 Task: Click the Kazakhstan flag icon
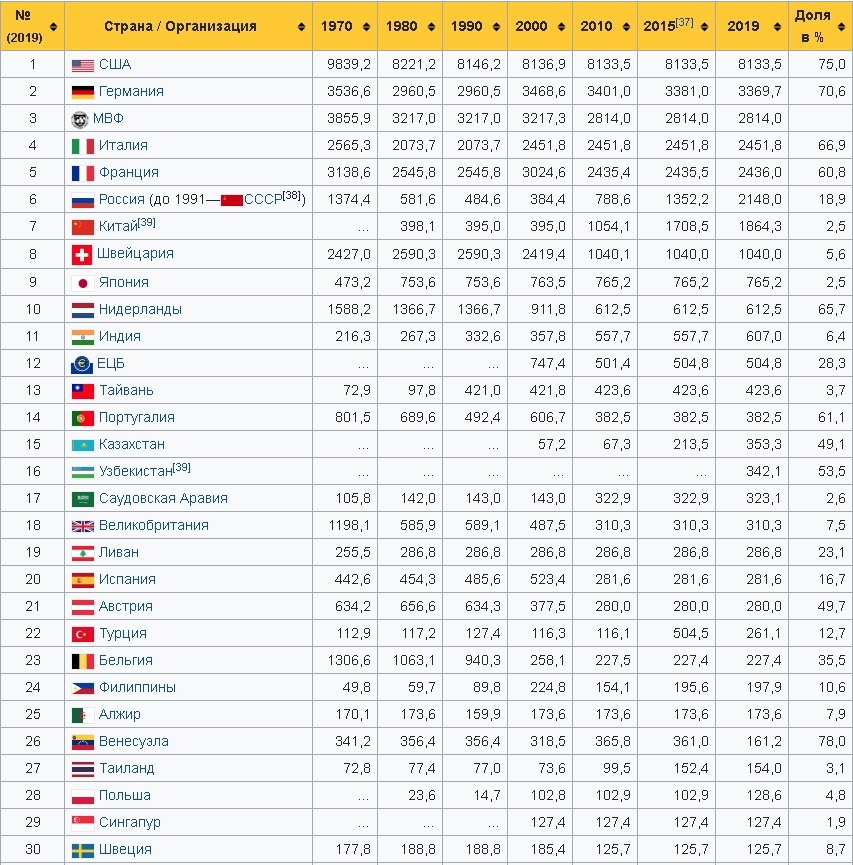coord(82,445)
